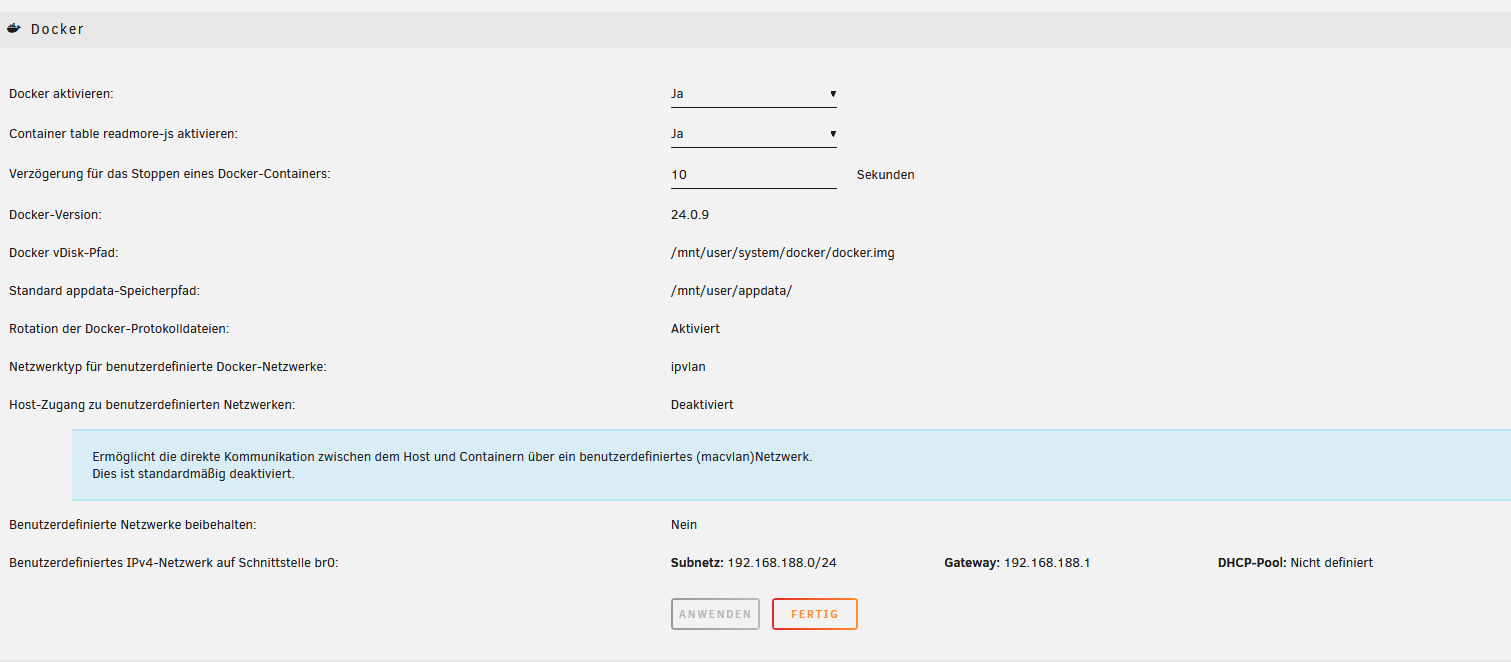Click the ANWENDEN button
This screenshot has height=662, width=1511.
click(715, 614)
